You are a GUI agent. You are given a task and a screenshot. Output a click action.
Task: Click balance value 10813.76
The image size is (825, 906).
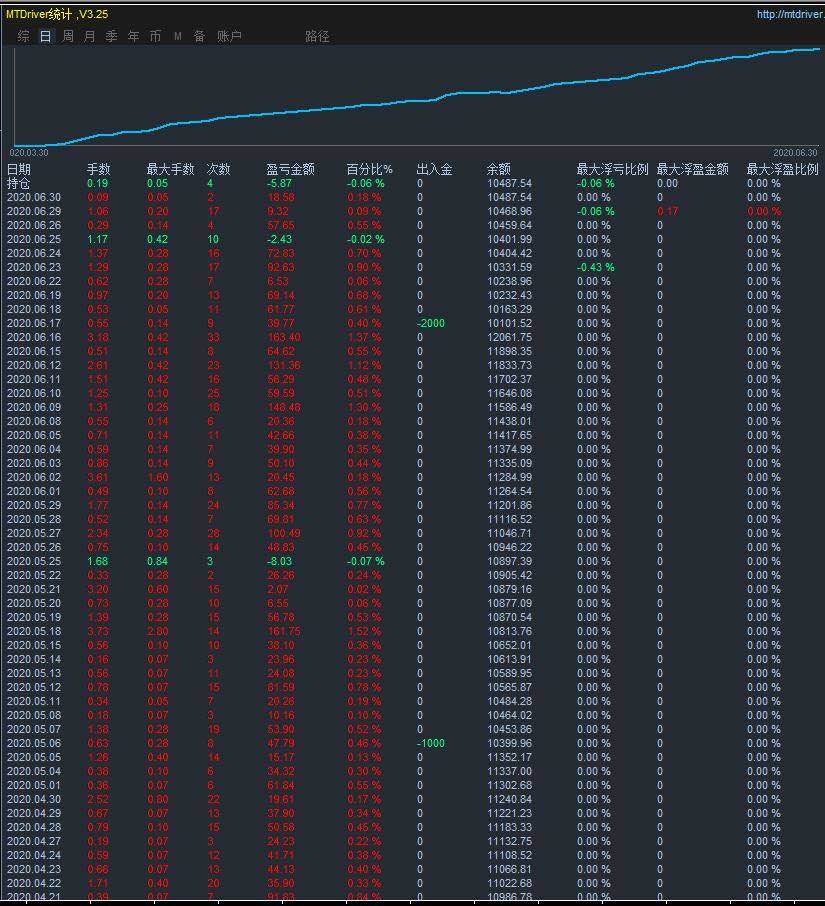pos(510,631)
